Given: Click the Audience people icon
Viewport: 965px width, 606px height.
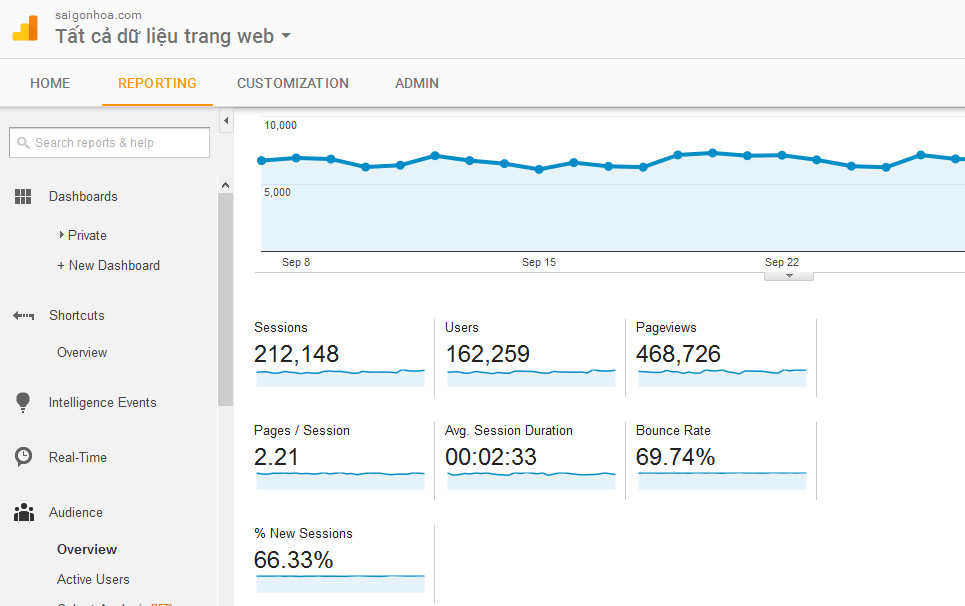Looking at the screenshot, I should pyautogui.click(x=23, y=513).
